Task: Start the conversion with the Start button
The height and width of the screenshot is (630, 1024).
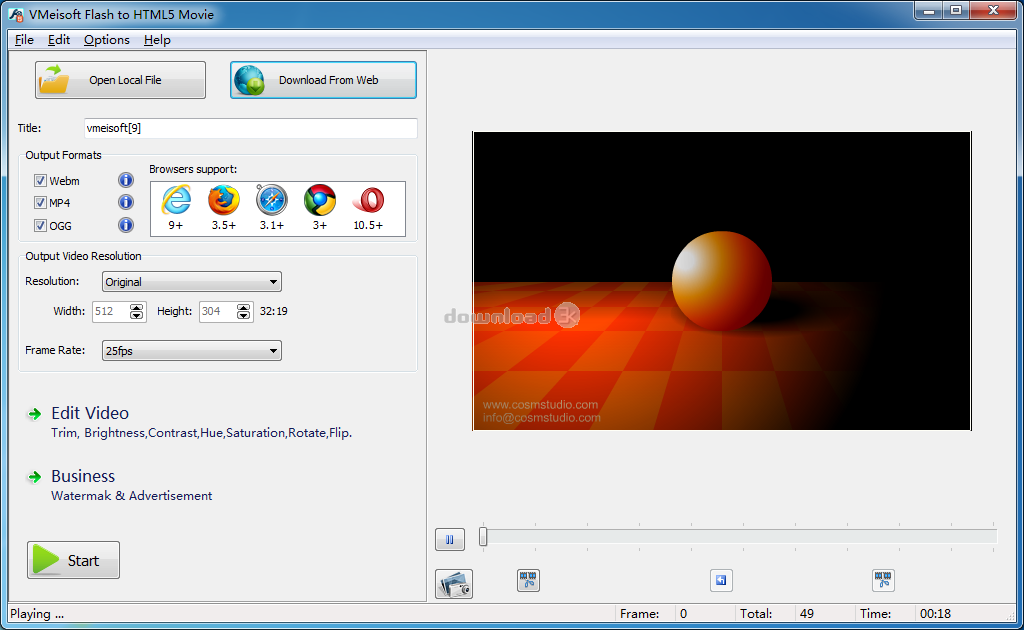Action: (73, 560)
